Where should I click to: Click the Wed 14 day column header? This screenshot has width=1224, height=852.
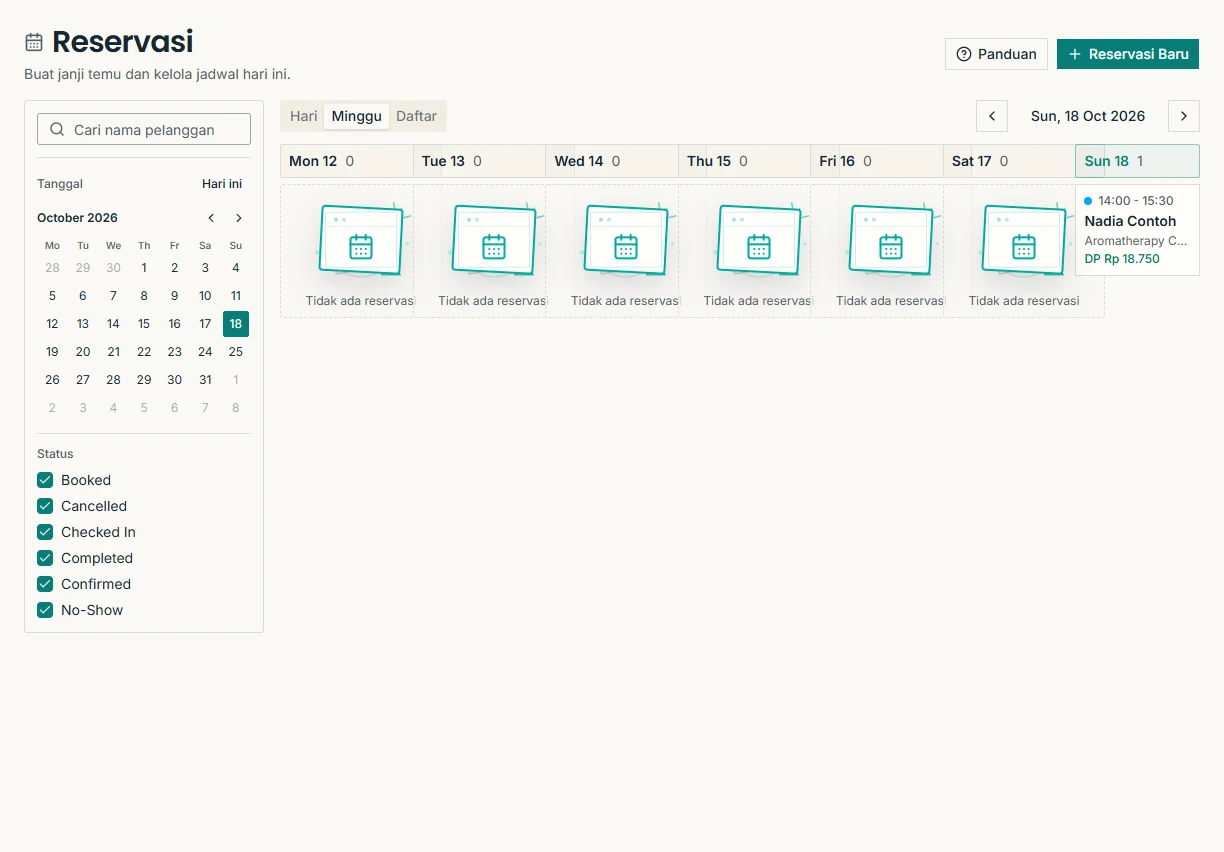coord(612,161)
